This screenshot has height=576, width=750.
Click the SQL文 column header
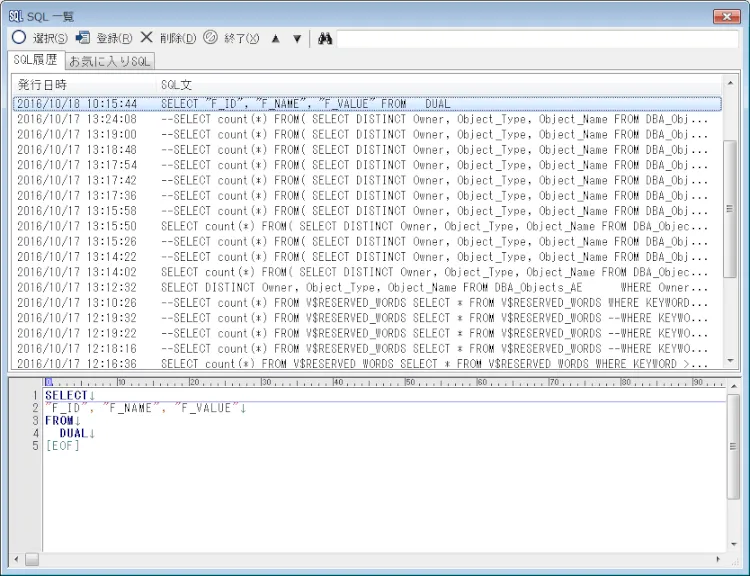[438, 85]
